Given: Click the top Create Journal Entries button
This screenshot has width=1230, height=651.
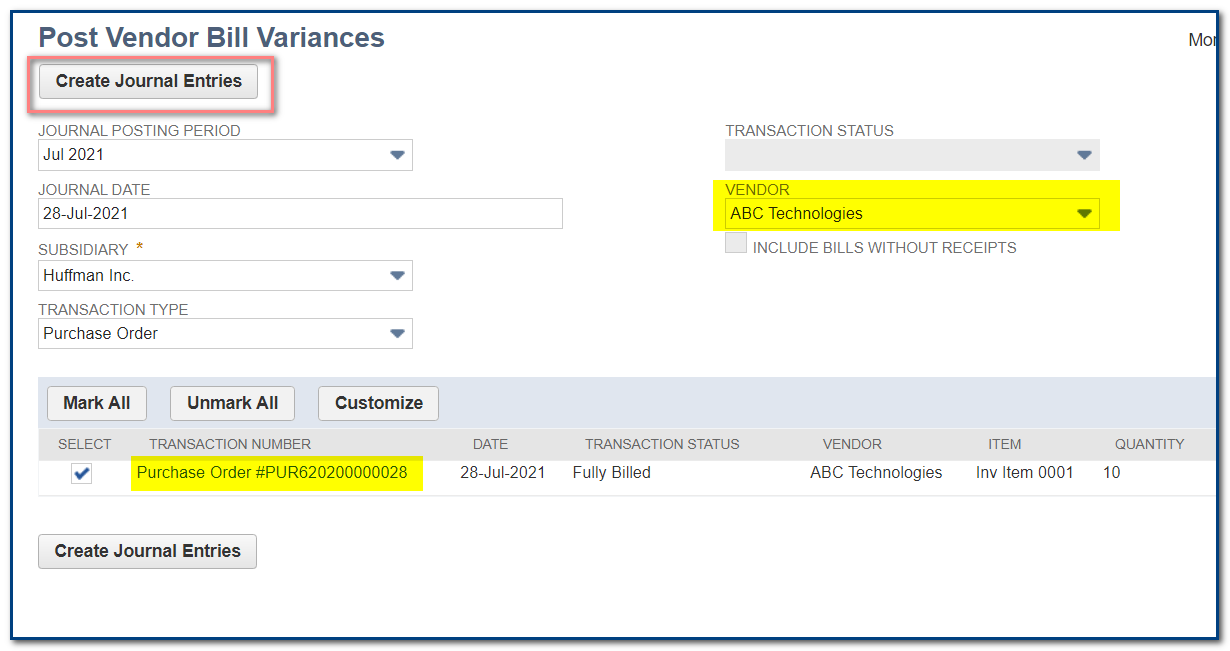Looking at the screenshot, I should (148, 82).
